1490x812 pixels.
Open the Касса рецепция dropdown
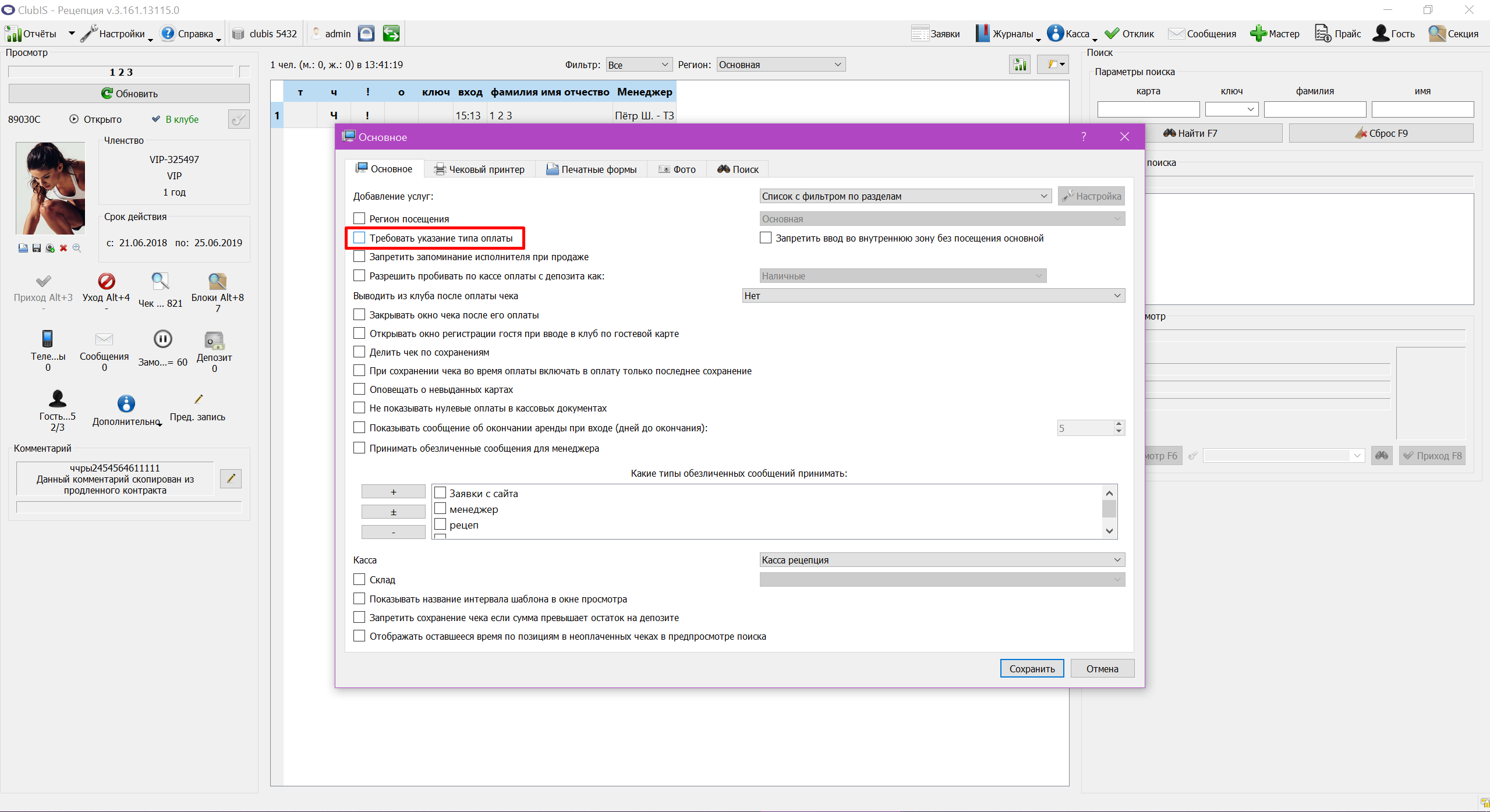(942, 559)
